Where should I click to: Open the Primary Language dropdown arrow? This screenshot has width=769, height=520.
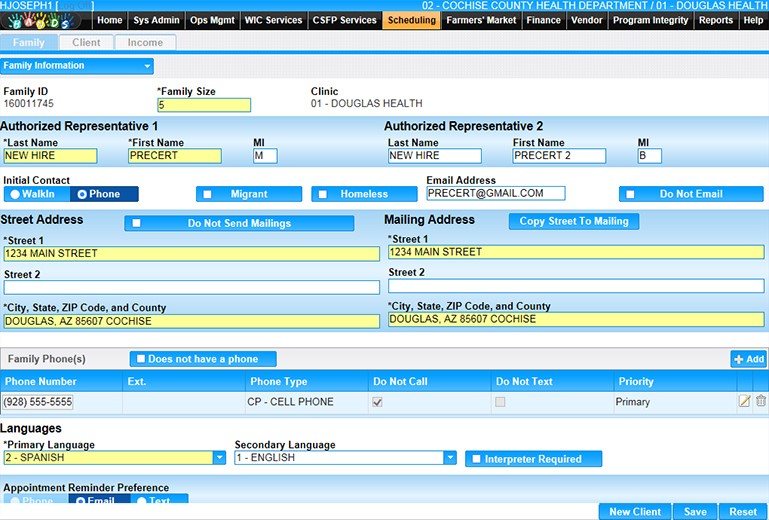(219, 458)
